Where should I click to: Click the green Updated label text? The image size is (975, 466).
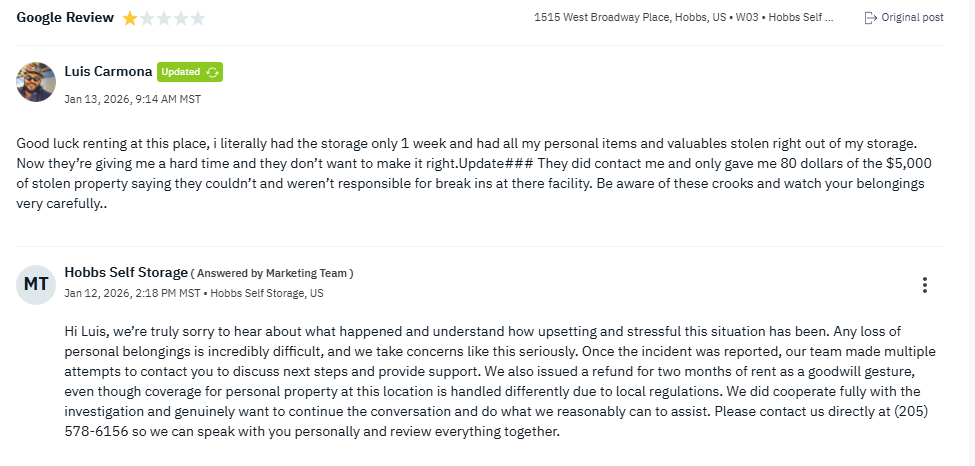pos(181,72)
